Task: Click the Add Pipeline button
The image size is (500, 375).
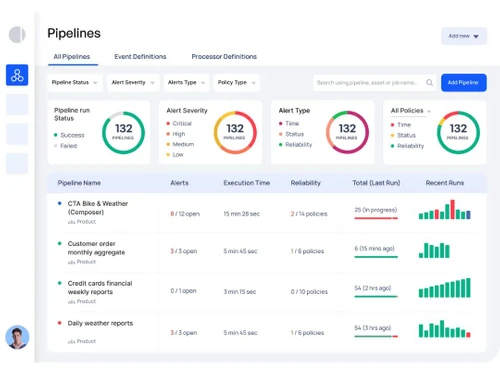Action: pos(464,82)
